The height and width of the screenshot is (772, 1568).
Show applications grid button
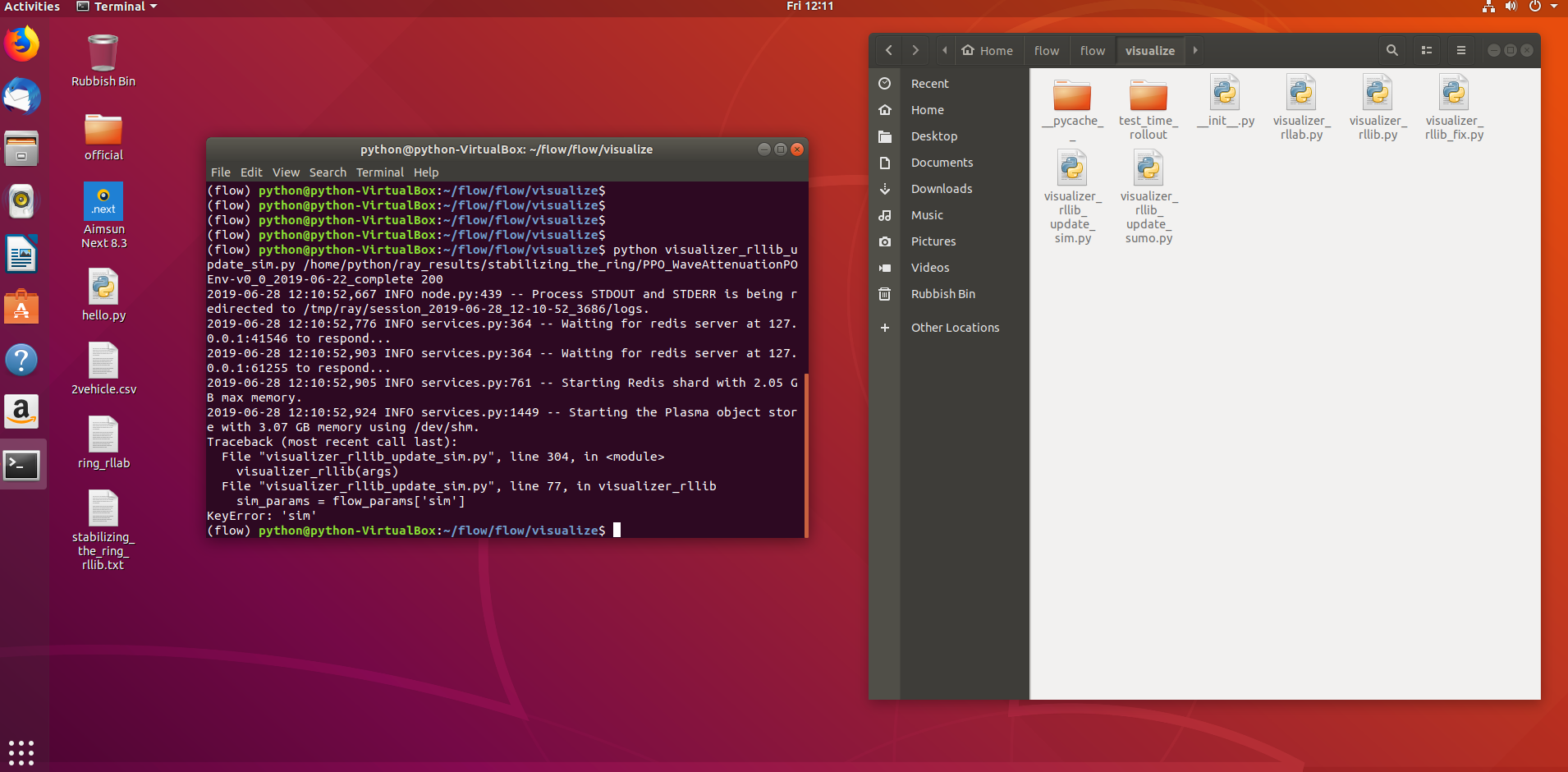point(21,752)
